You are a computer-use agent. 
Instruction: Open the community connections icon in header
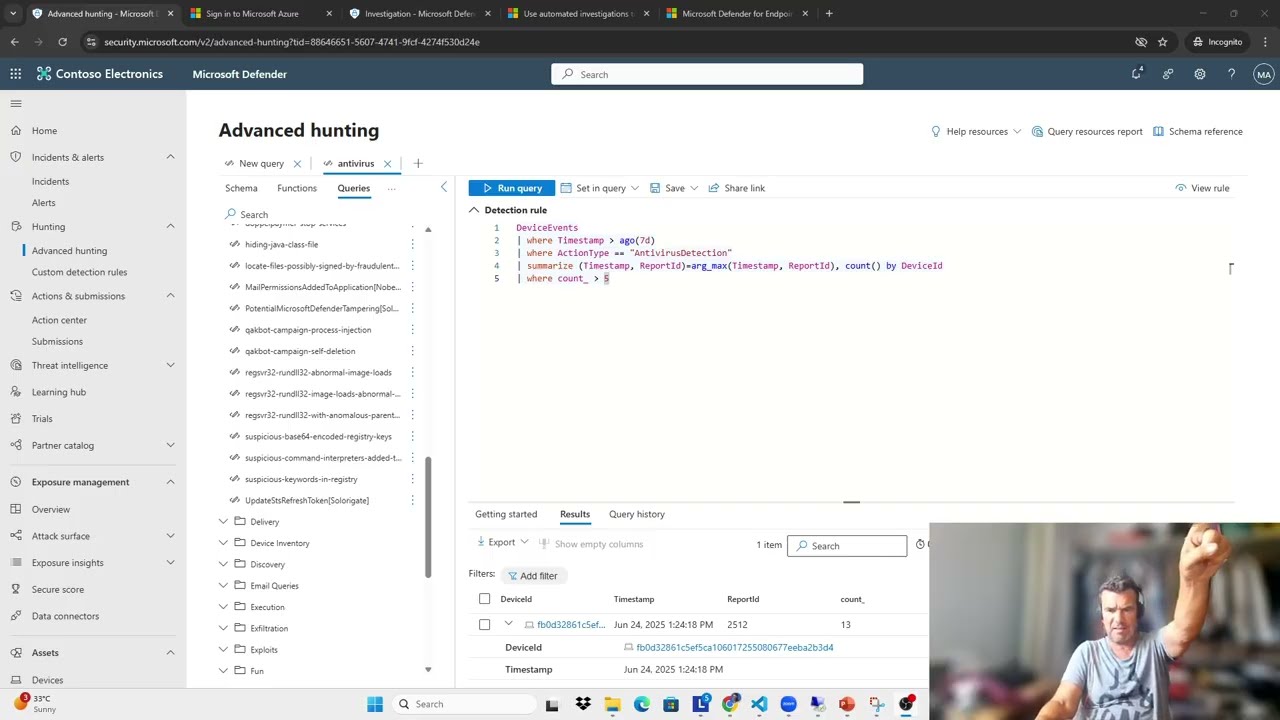pyautogui.click(x=1168, y=74)
